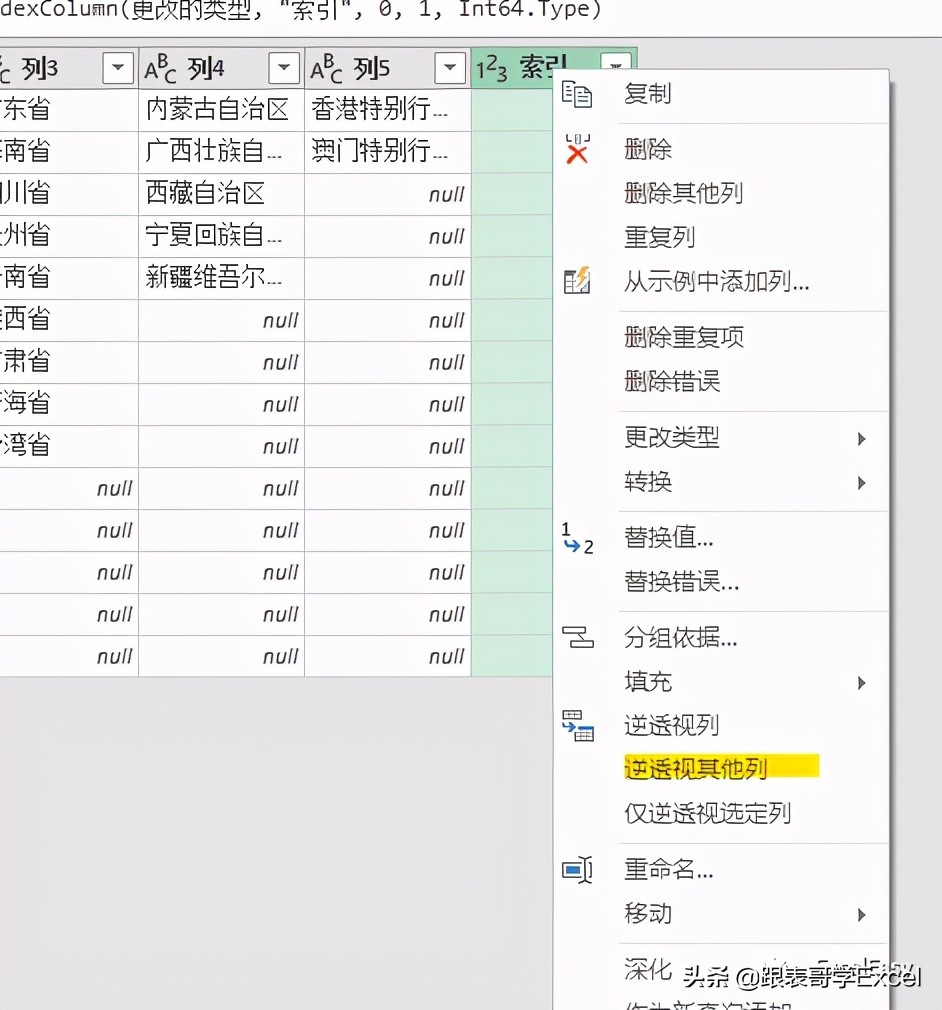Click the formula bar text
Screen dimensions: 942x1010
pyautogui.click(x=300, y=10)
